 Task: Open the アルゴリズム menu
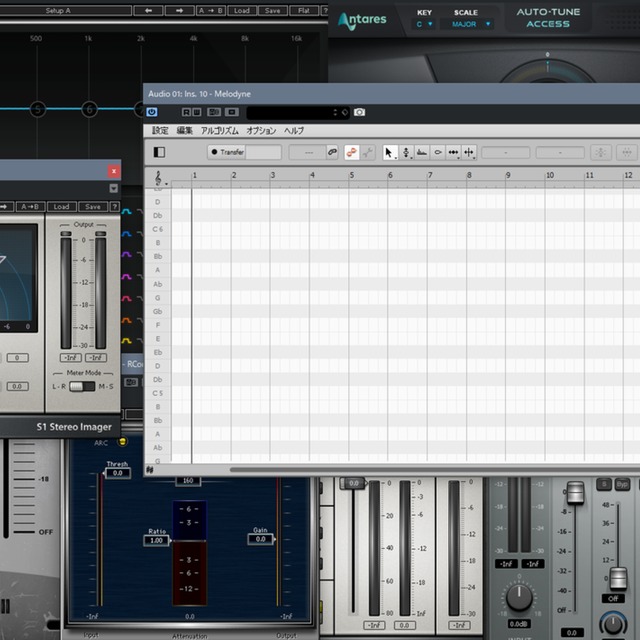[219, 131]
